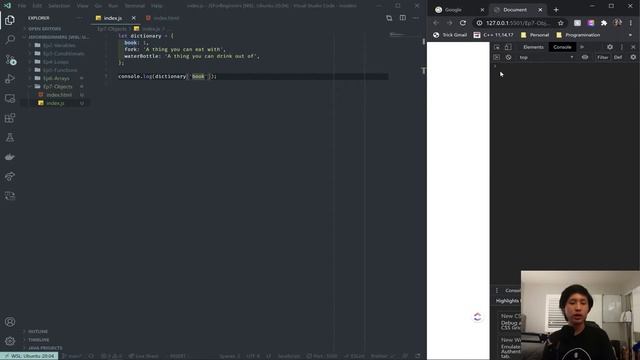Close the index.js editor tab
Screen dimensions: 640x360
click(x=133, y=18)
